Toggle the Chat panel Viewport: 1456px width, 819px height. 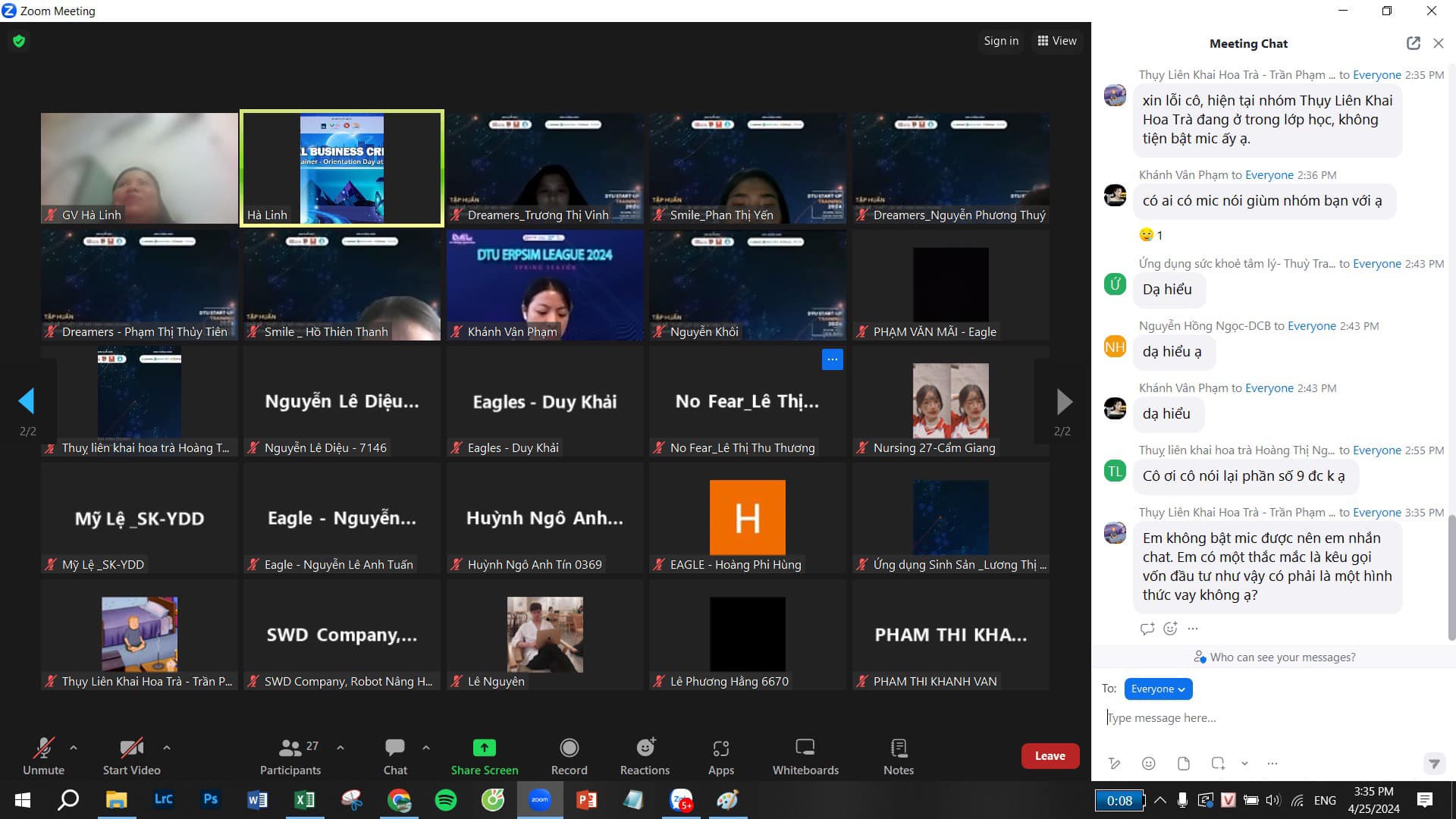pos(394,756)
